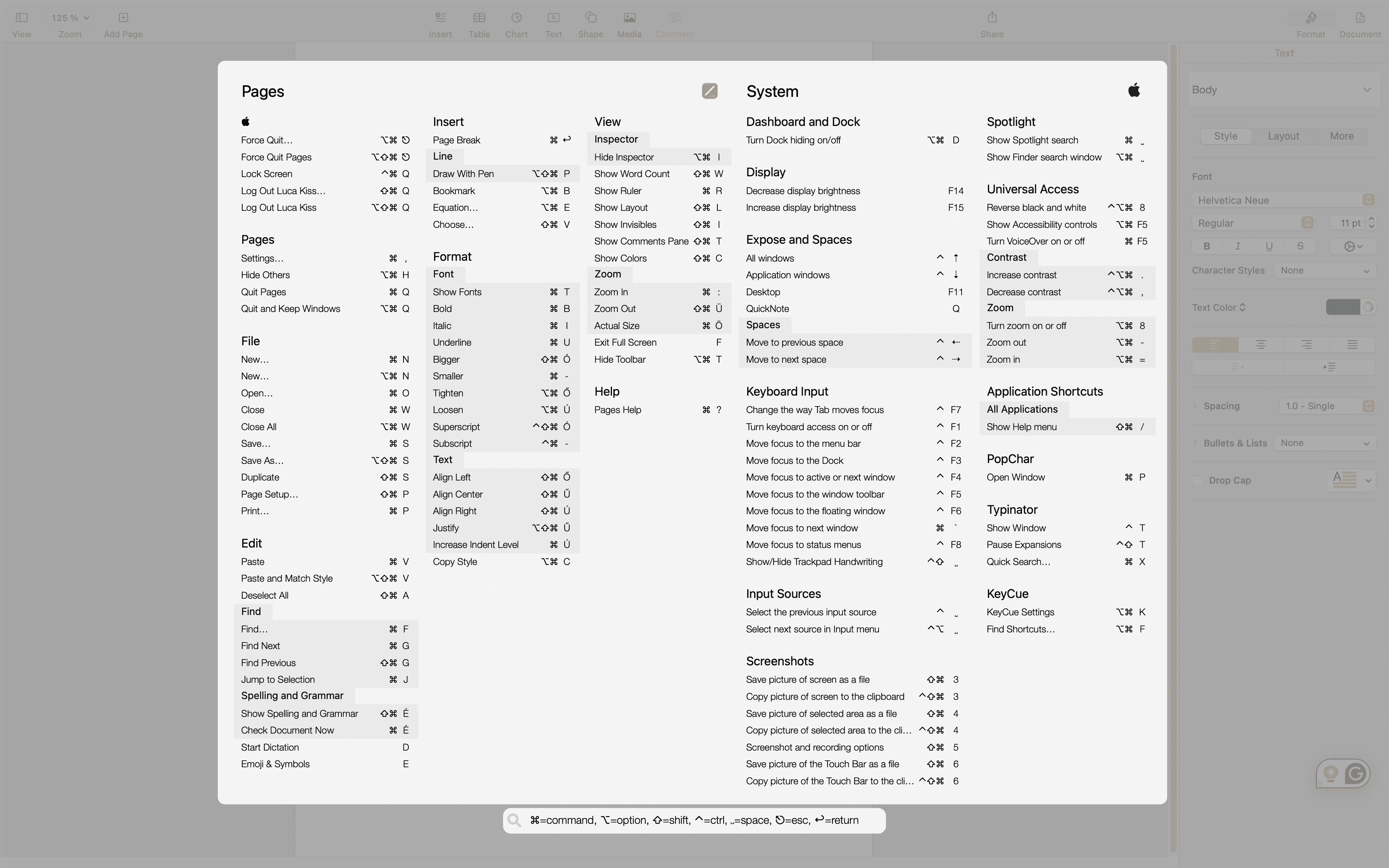Click the Text Color swatch
The image size is (1389, 868).
point(1342,307)
